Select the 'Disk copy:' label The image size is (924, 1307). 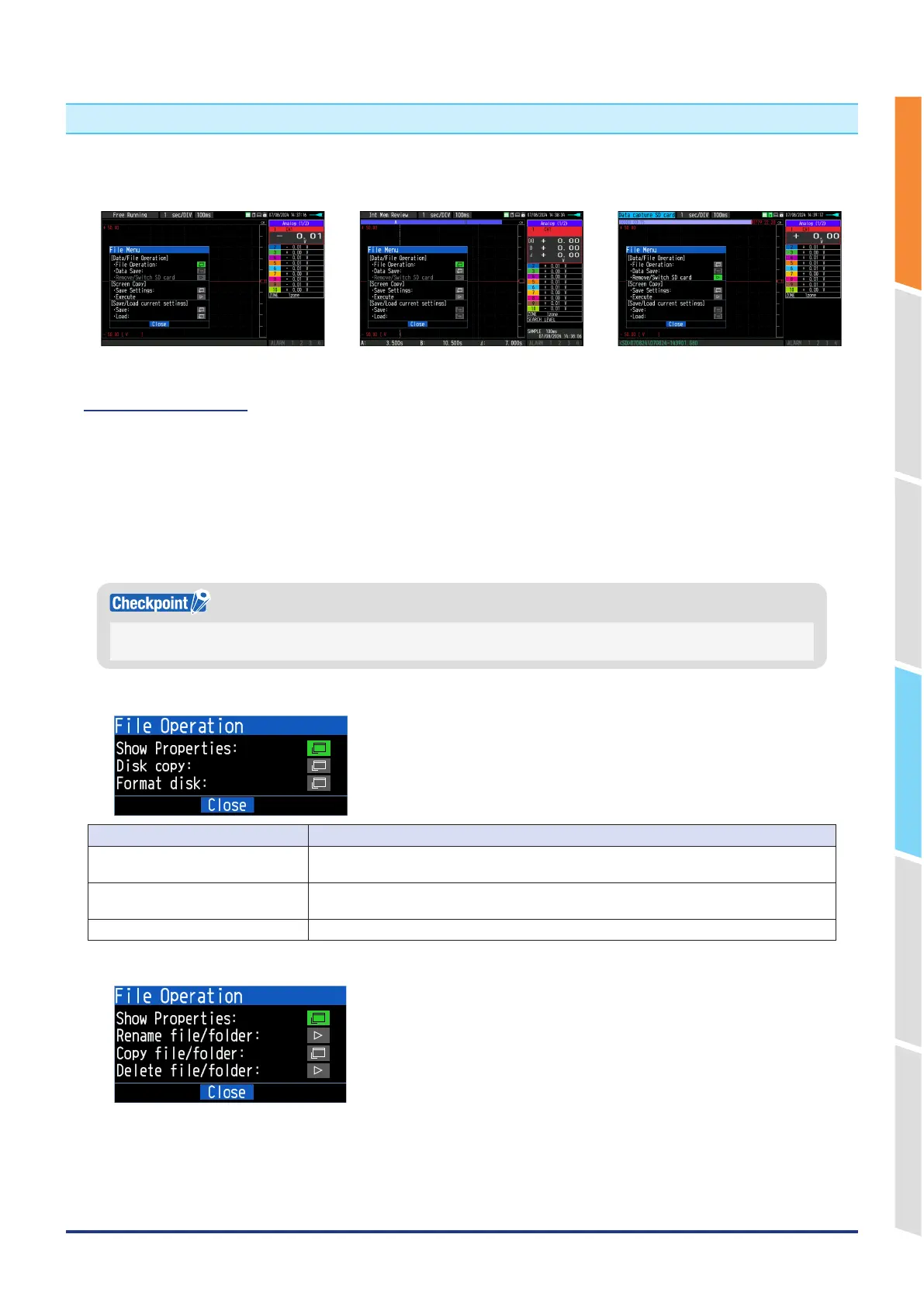pos(154,766)
